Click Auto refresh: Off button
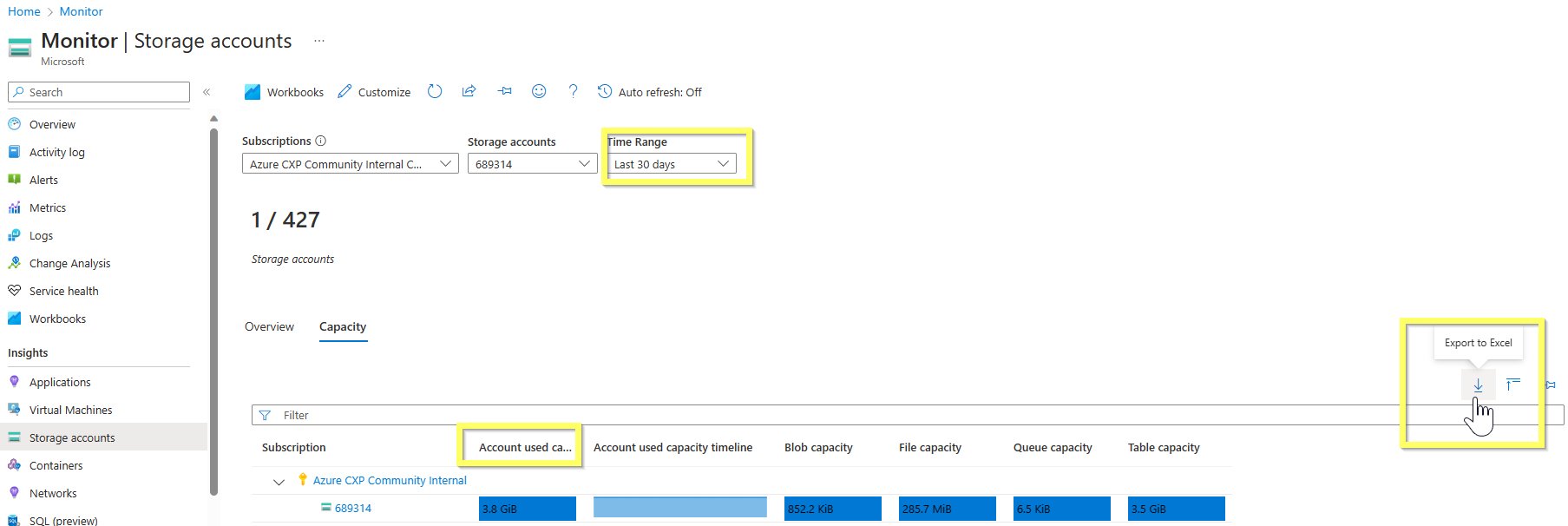 click(650, 91)
